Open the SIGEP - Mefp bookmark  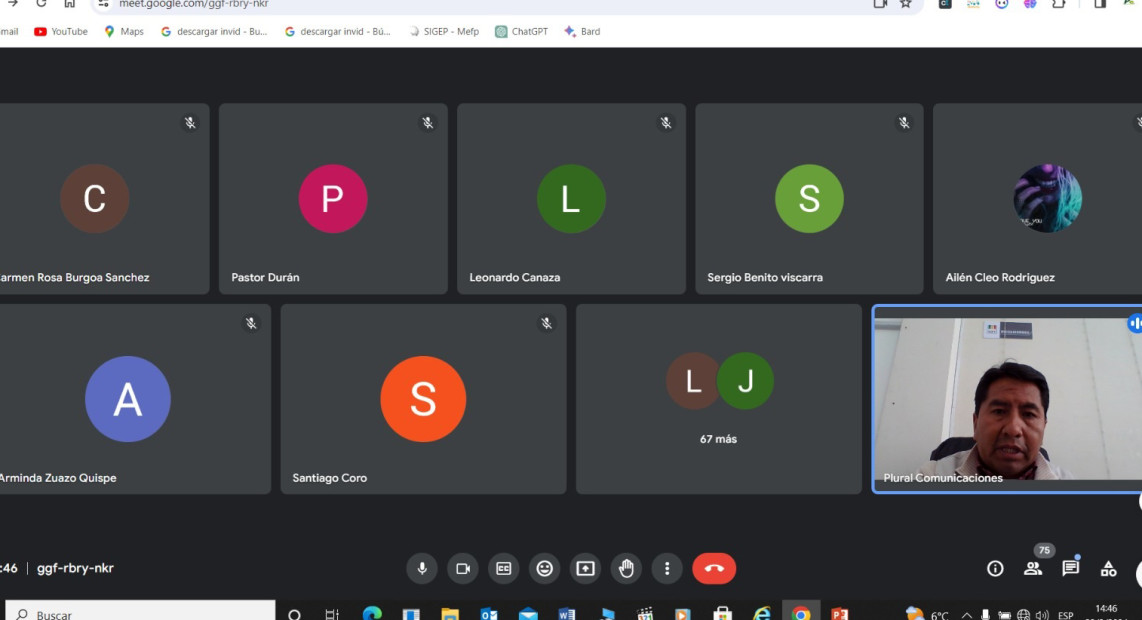tap(443, 32)
